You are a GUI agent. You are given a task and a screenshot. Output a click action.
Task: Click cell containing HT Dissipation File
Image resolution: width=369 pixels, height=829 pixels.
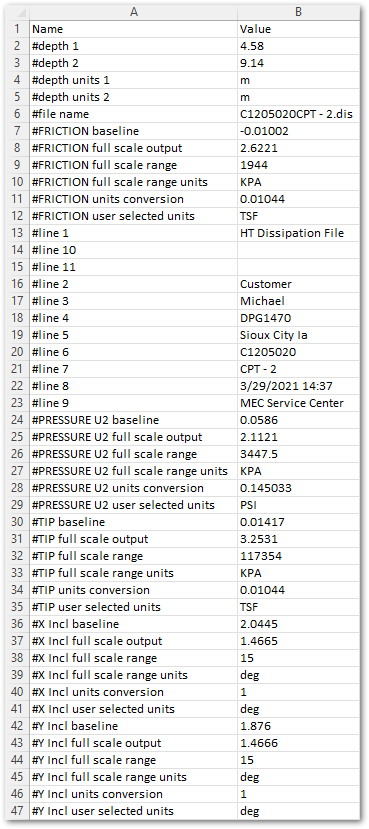(299, 233)
